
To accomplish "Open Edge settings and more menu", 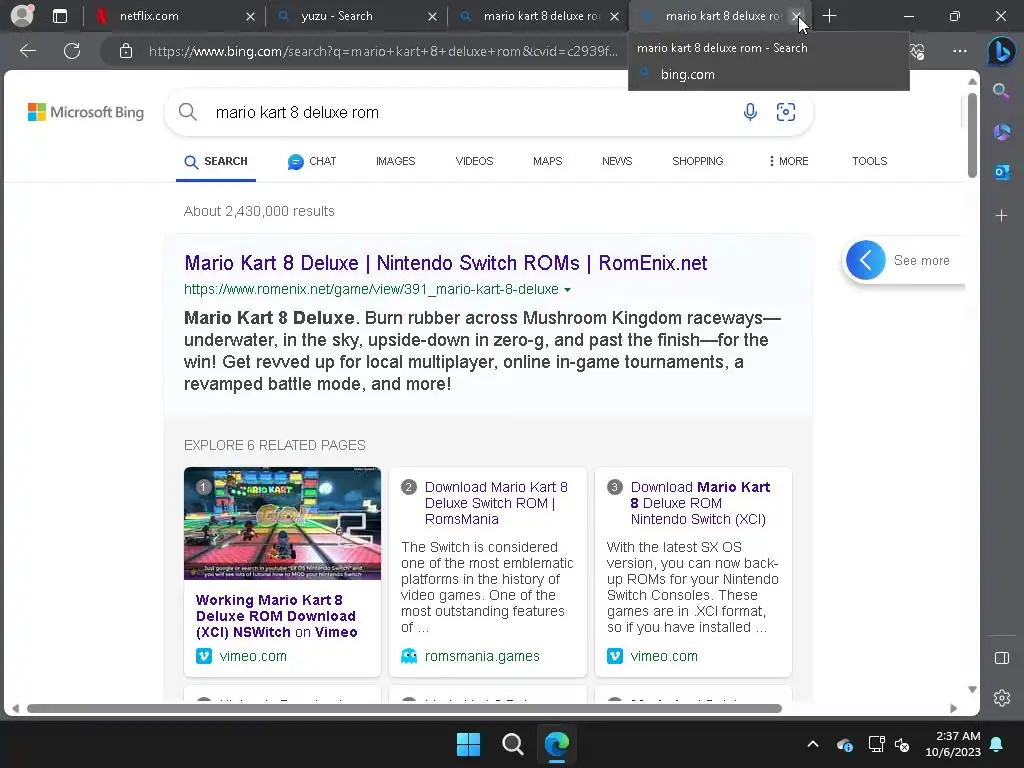I will tap(959, 51).
